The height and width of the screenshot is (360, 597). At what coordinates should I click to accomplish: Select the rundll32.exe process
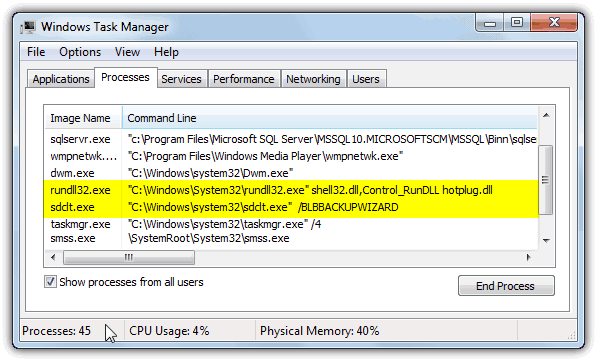[x=291, y=190]
